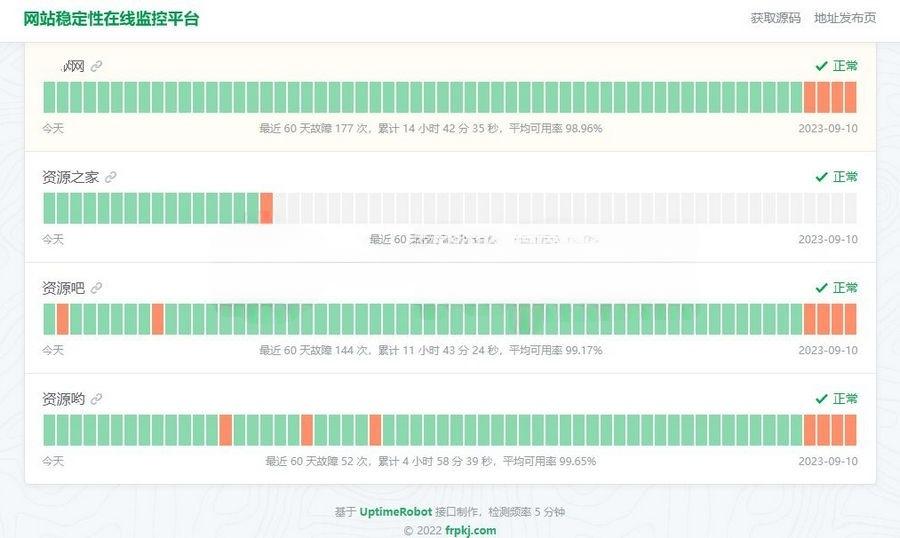Click the green checkmark status for 资源哟
Image resolution: width=900 pixels, height=538 pixels.
[836, 399]
